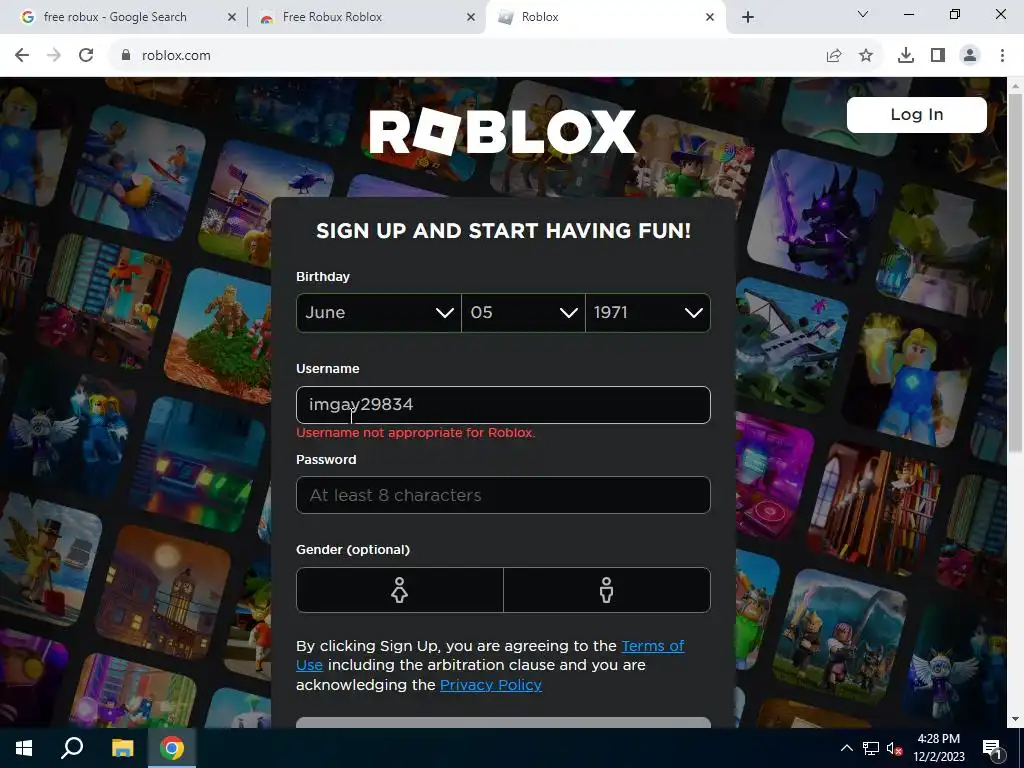Select the female gender icon
Screen dimensions: 1024x768
400,590
